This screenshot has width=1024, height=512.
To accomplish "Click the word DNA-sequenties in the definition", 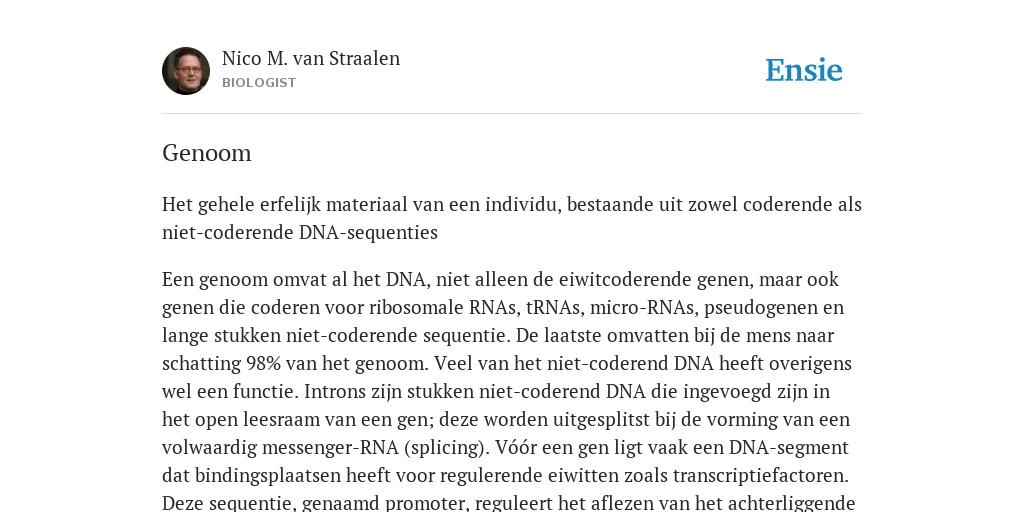I will tap(368, 232).
